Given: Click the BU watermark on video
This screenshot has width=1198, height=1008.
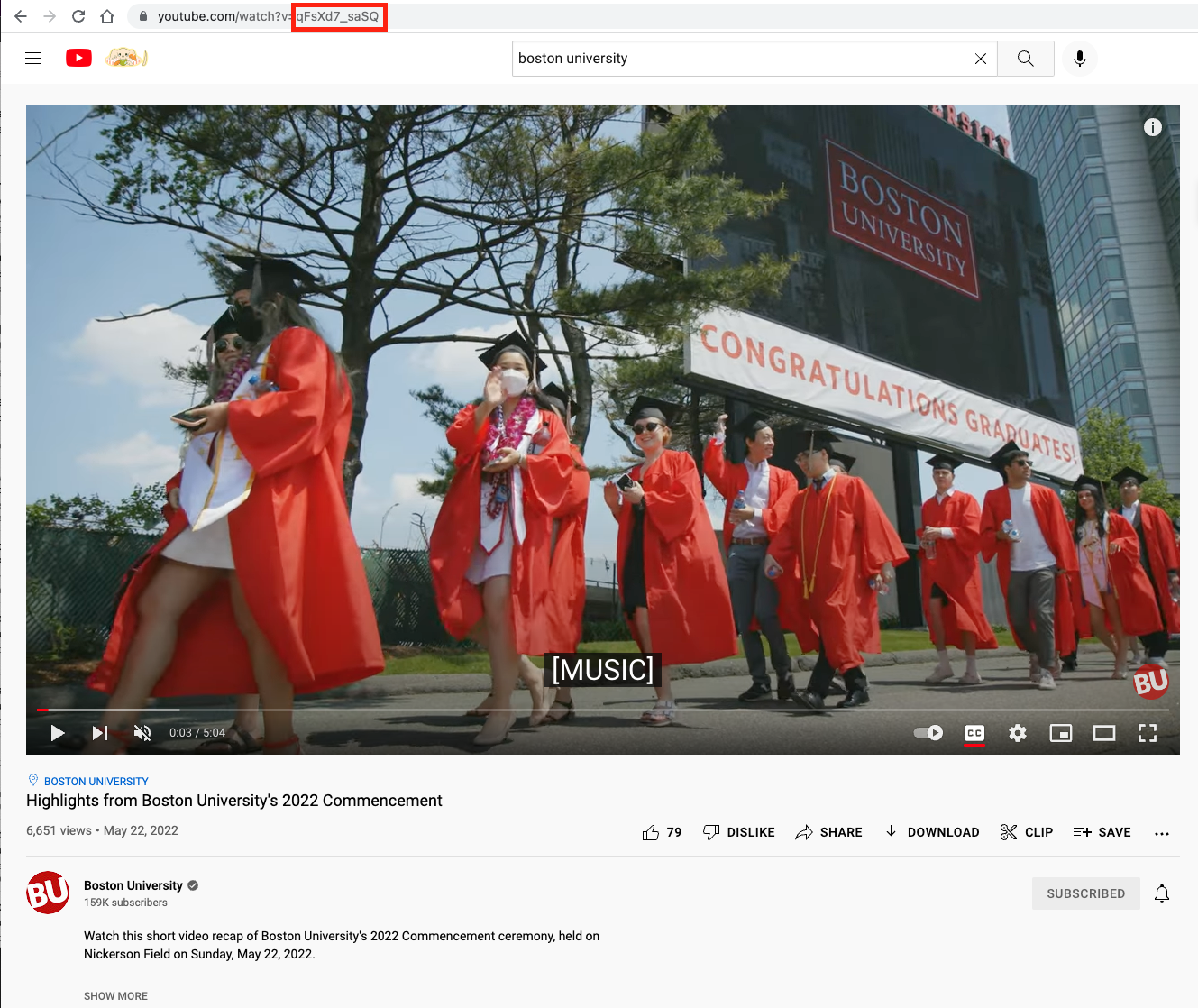Looking at the screenshot, I should [x=1151, y=683].
